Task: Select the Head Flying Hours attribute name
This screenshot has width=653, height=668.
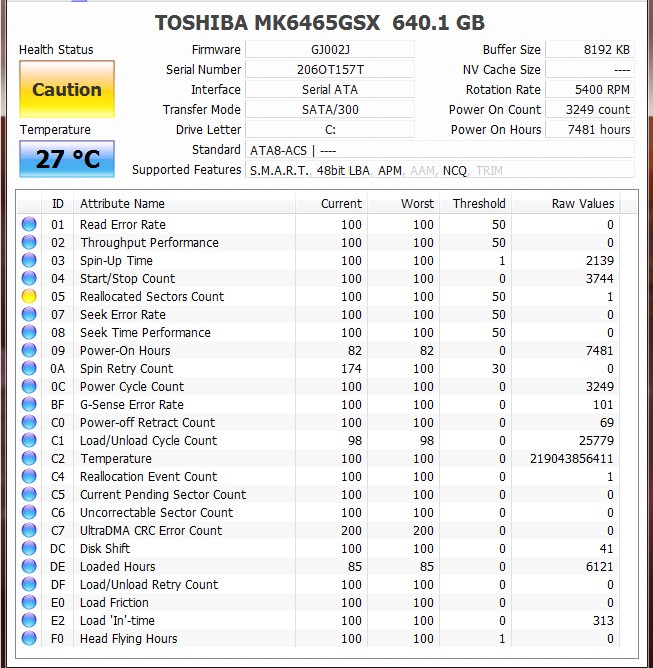Action: pos(129,639)
